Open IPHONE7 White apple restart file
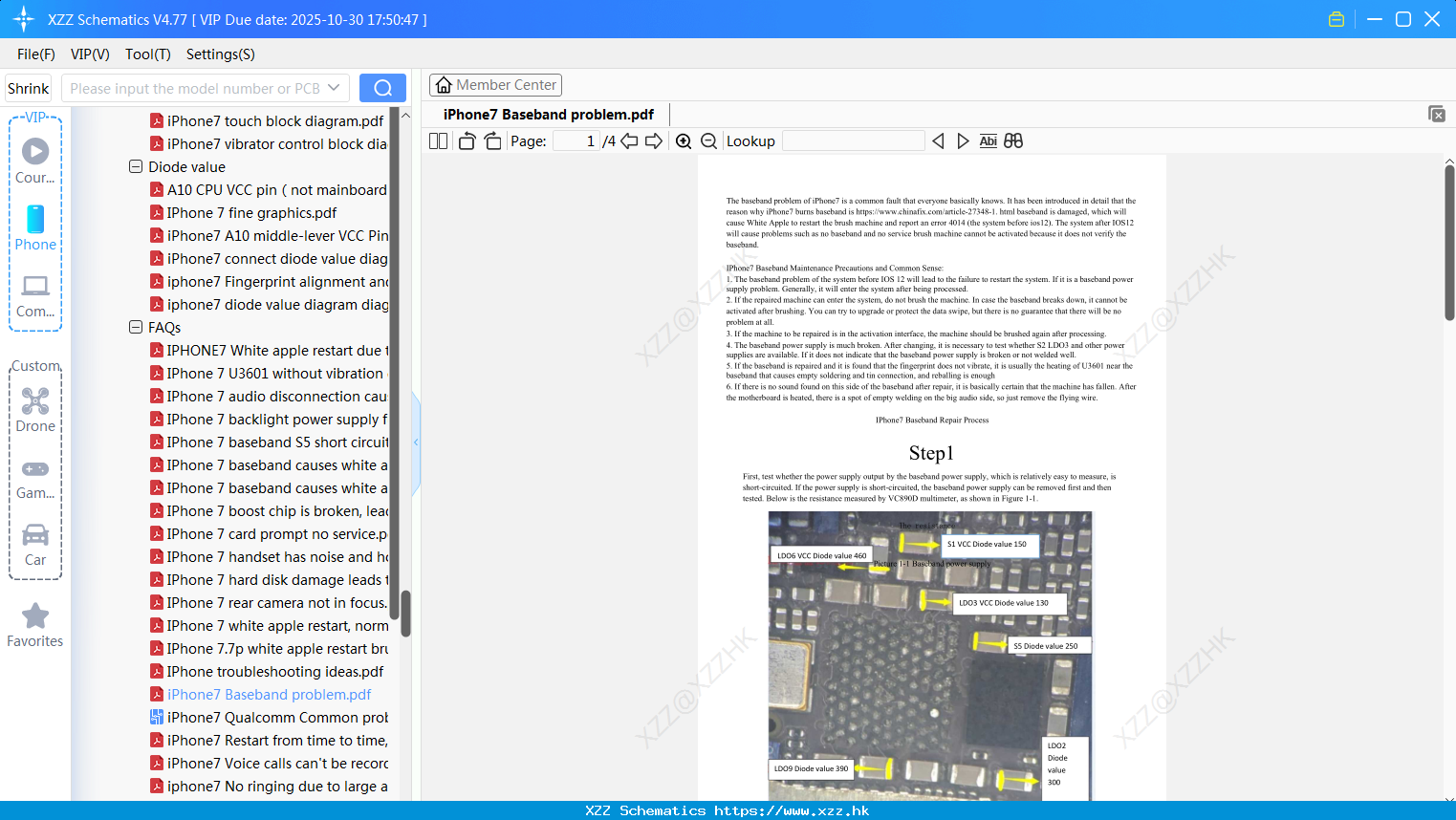 (269, 351)
